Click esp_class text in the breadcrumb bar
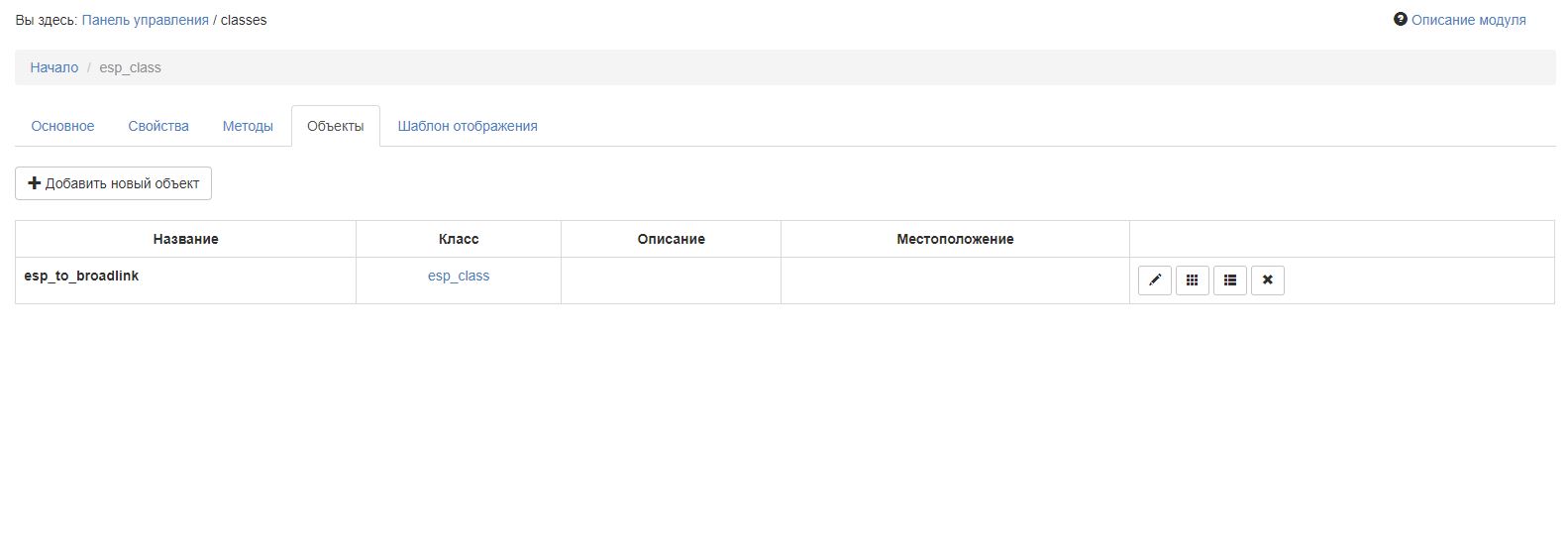This screenshot has width=1568, height=558. (130, 67)
